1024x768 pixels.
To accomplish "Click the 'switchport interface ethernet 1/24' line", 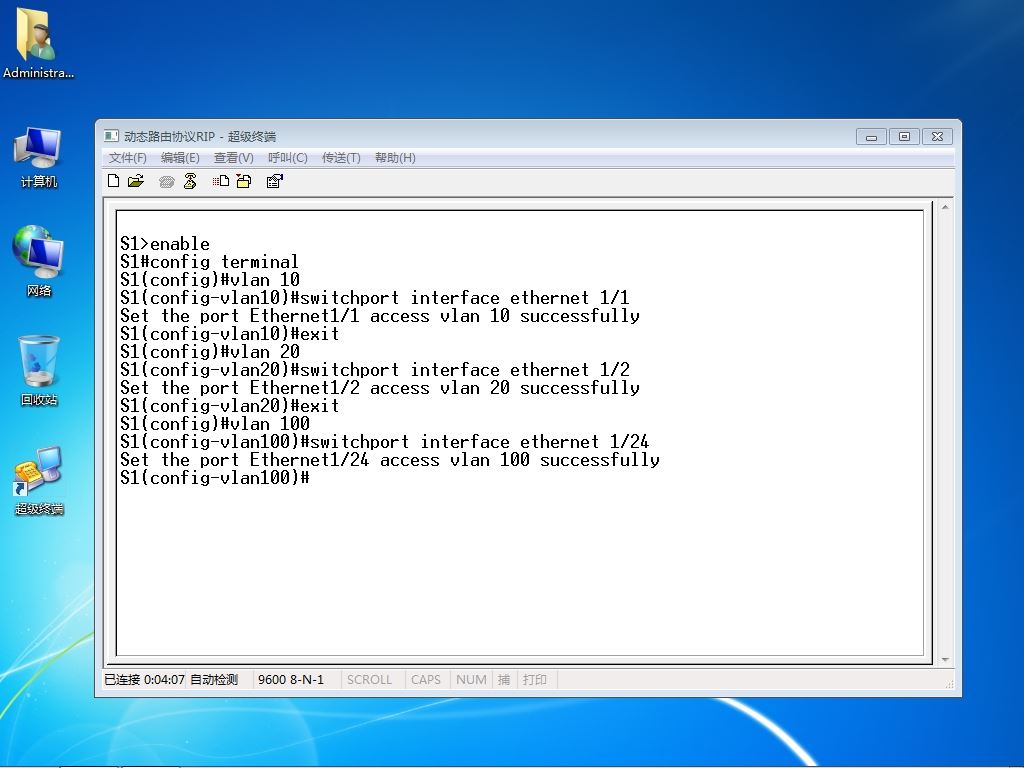I will tap(384, 441).
